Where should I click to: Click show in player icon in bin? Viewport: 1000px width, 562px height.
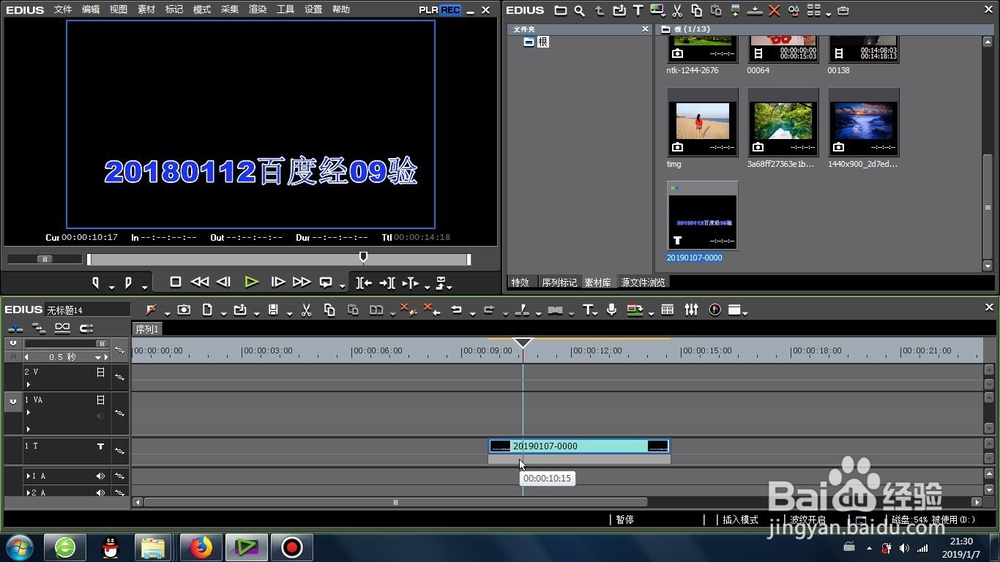click(x=735, y=10)
